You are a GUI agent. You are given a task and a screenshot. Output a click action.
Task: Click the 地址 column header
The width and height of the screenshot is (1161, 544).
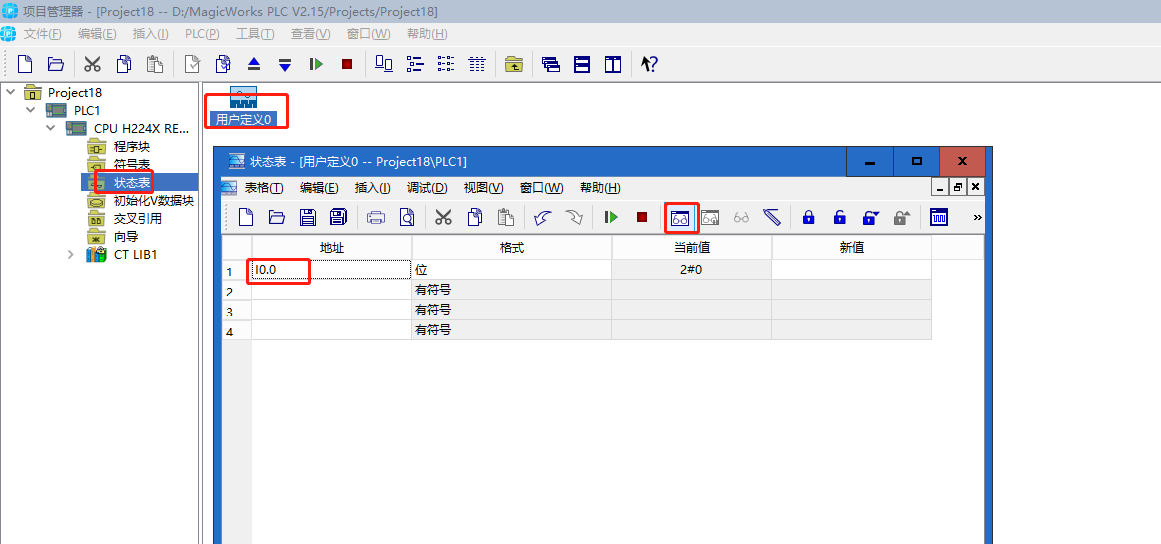click(x=331, y=248)
